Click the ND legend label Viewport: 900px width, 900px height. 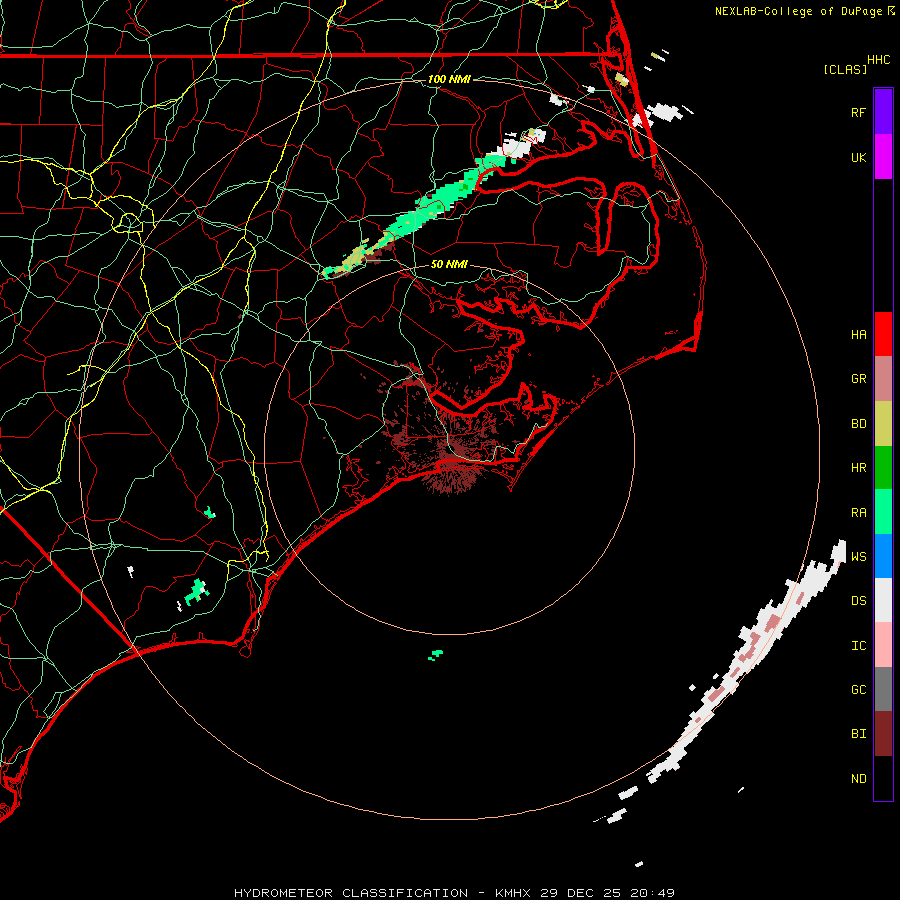858,778
